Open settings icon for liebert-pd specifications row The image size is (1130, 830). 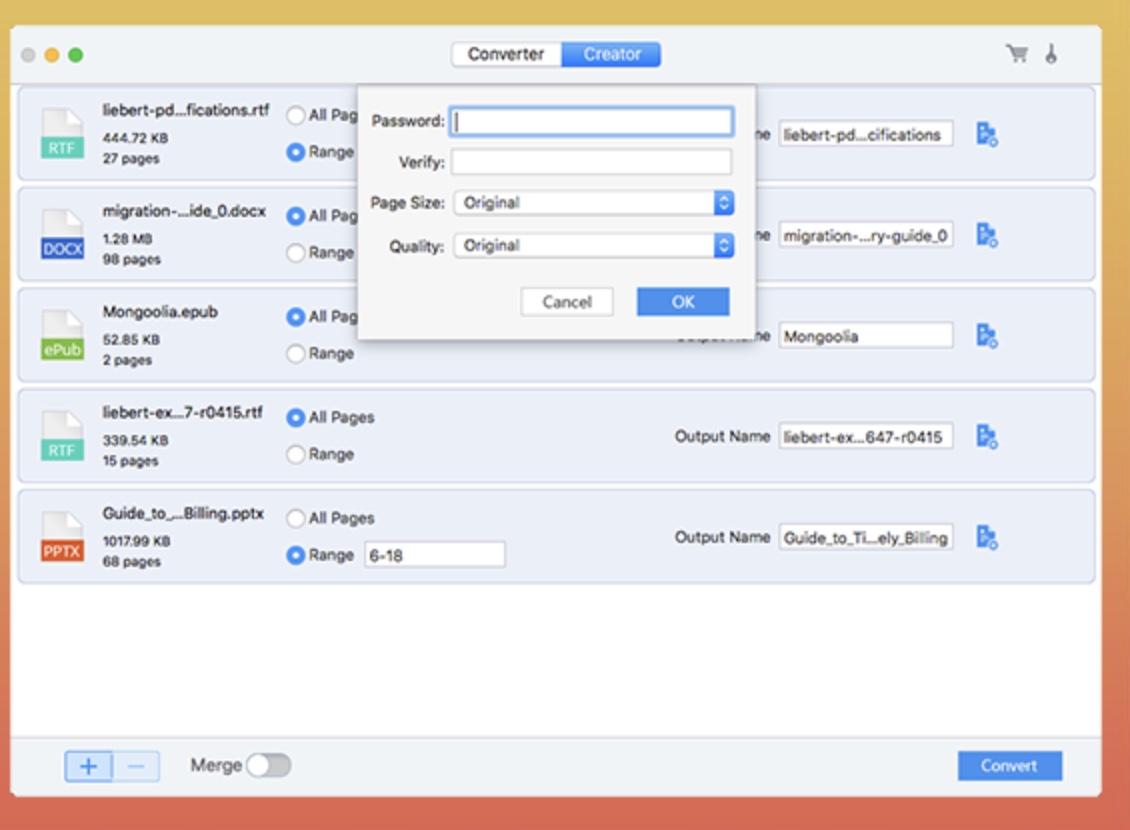pyautogui.click(x=987, y=134)
